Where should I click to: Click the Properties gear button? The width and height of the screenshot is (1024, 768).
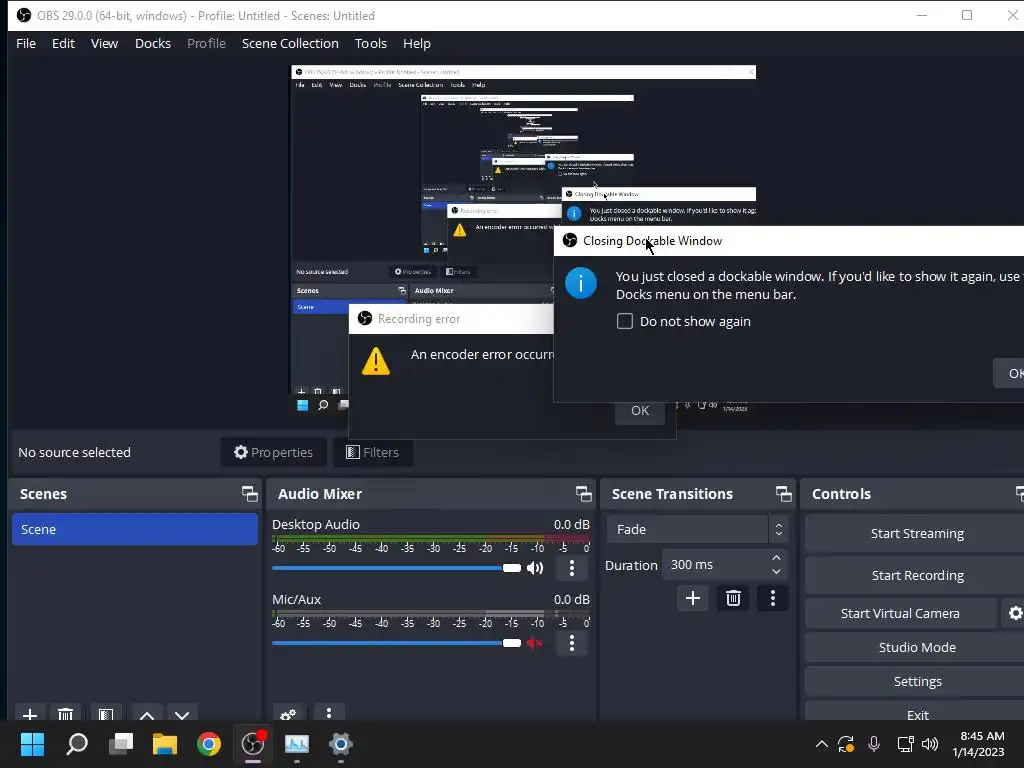[274, 452]
